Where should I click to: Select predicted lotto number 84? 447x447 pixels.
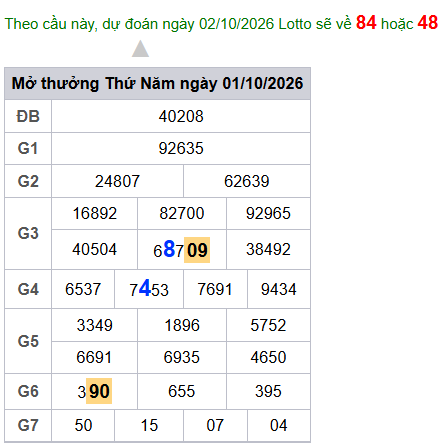pos(366,23)
